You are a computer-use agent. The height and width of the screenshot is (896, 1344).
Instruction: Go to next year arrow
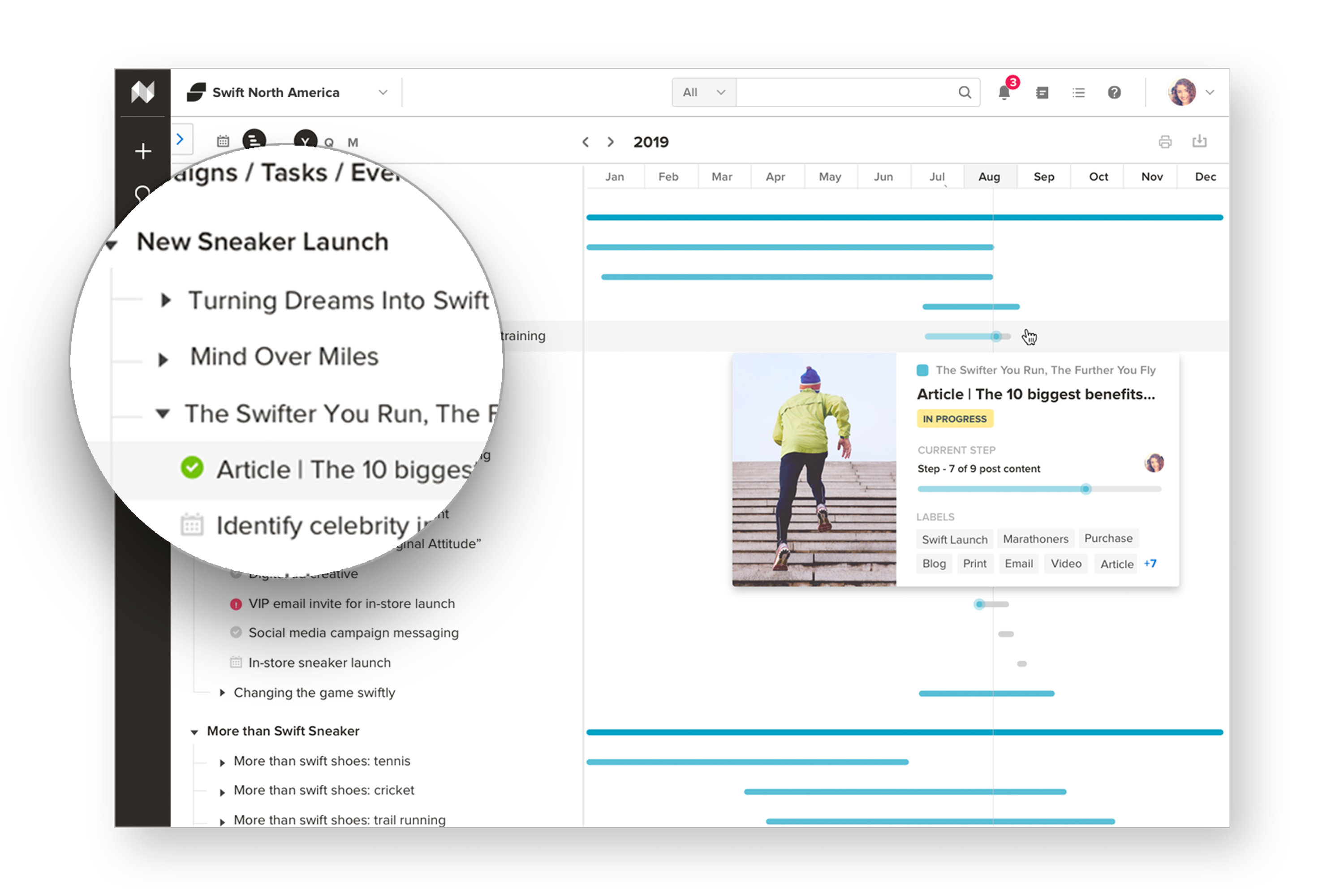point(610,142)
